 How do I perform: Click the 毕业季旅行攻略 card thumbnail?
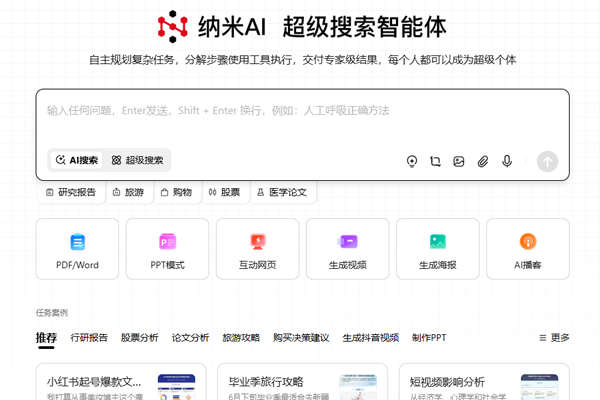click(x=358, y=387)
